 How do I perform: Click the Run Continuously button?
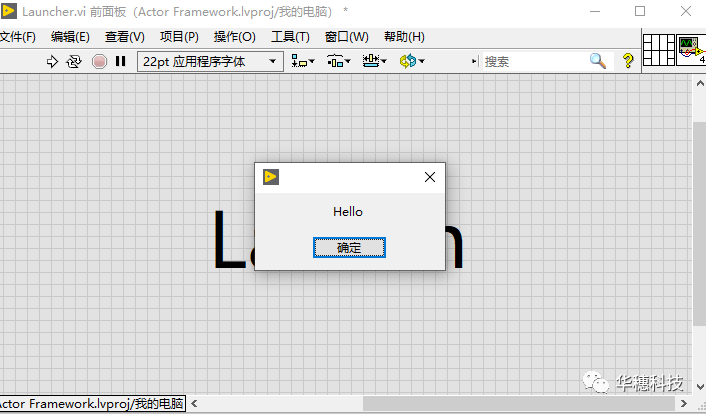click(74, 61)
